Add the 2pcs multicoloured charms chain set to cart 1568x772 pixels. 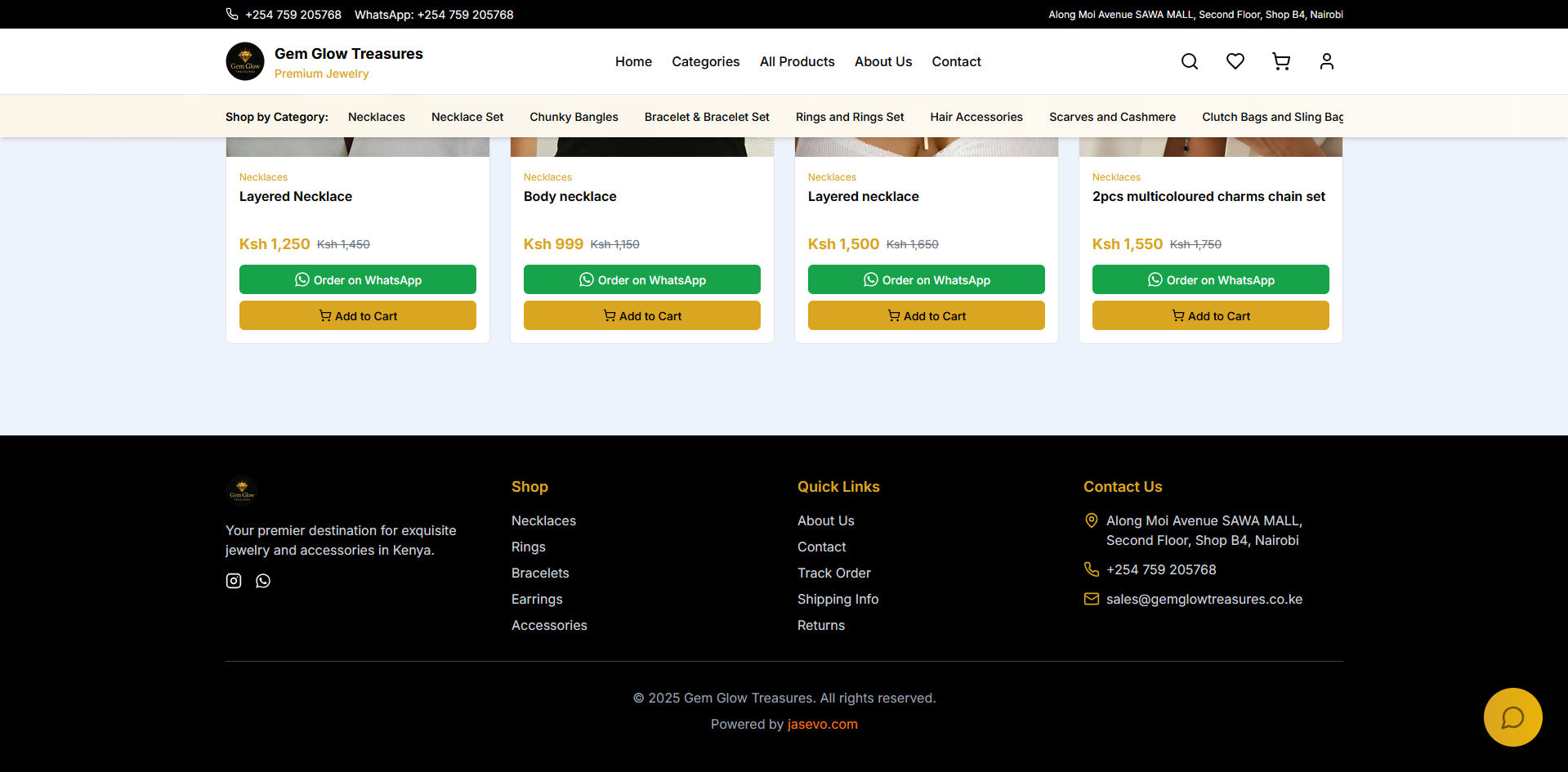coord(1211,315)
